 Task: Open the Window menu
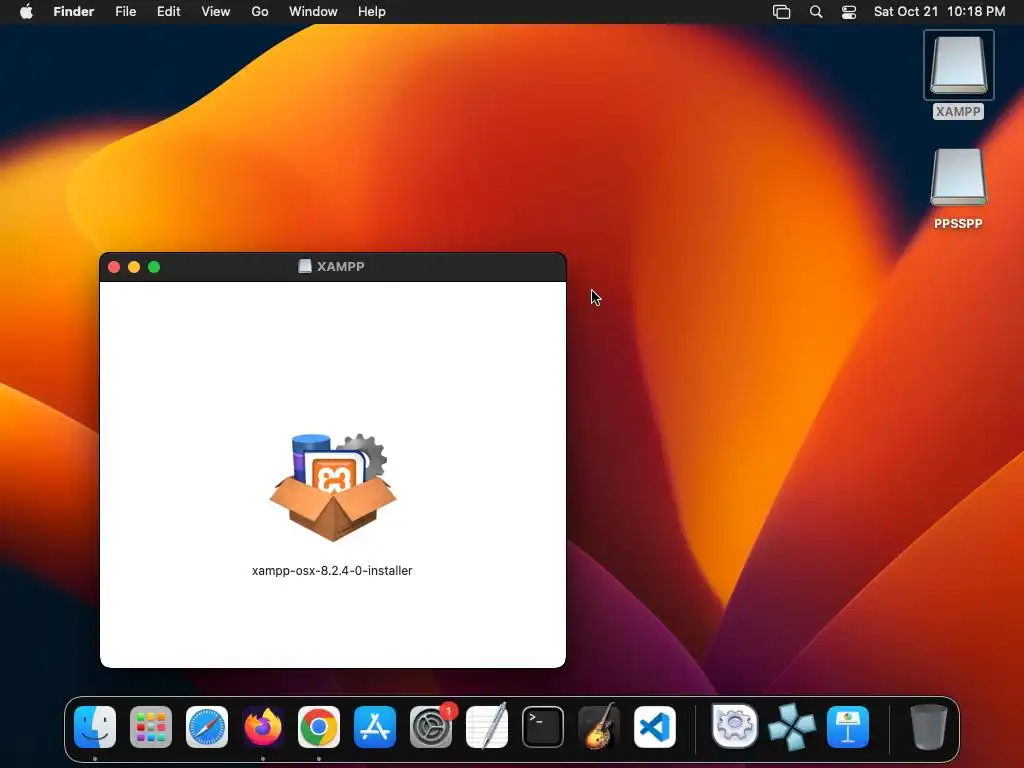tap(313, 12)
